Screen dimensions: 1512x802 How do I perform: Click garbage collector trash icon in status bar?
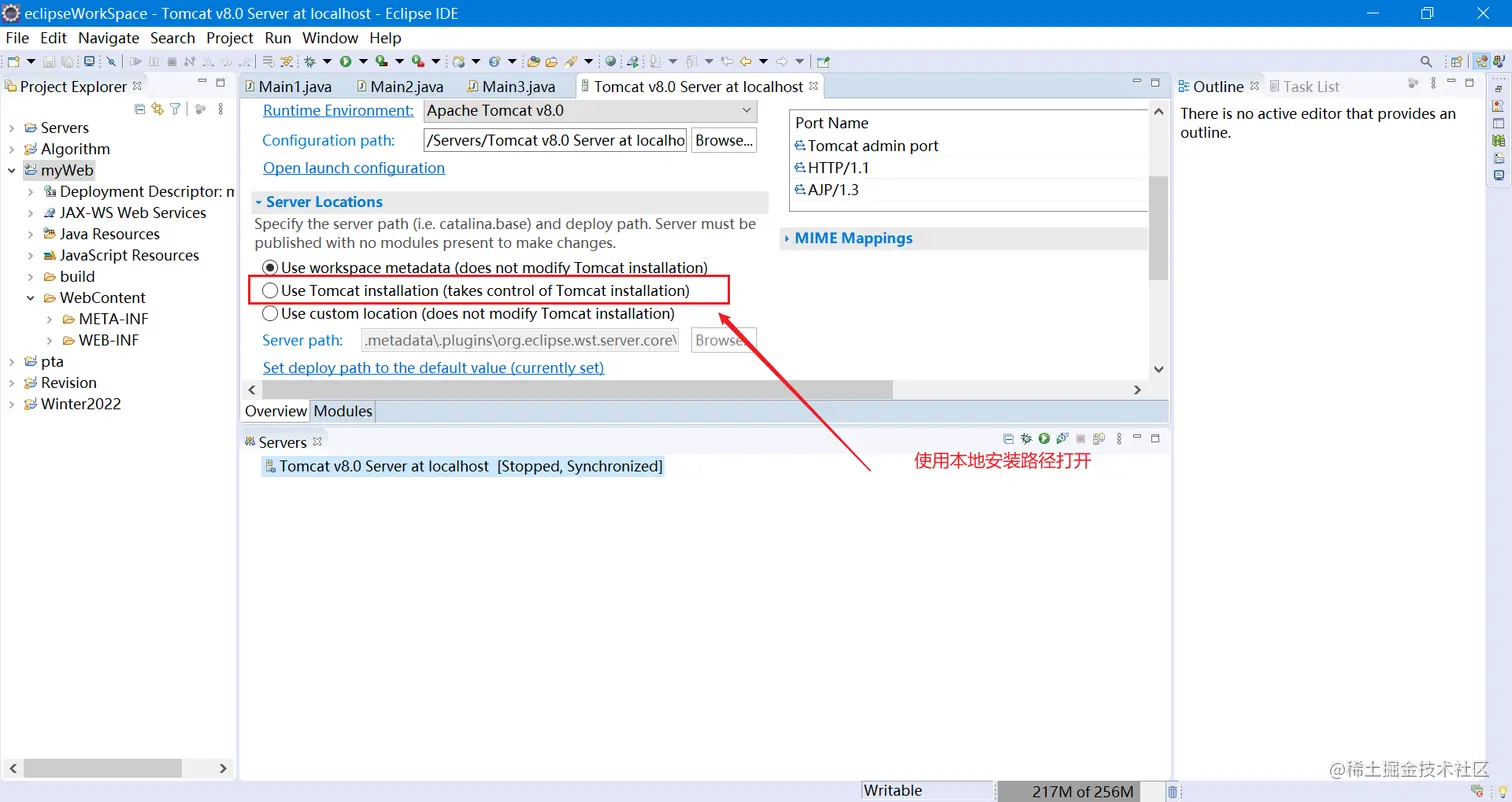coord(1173,791)
